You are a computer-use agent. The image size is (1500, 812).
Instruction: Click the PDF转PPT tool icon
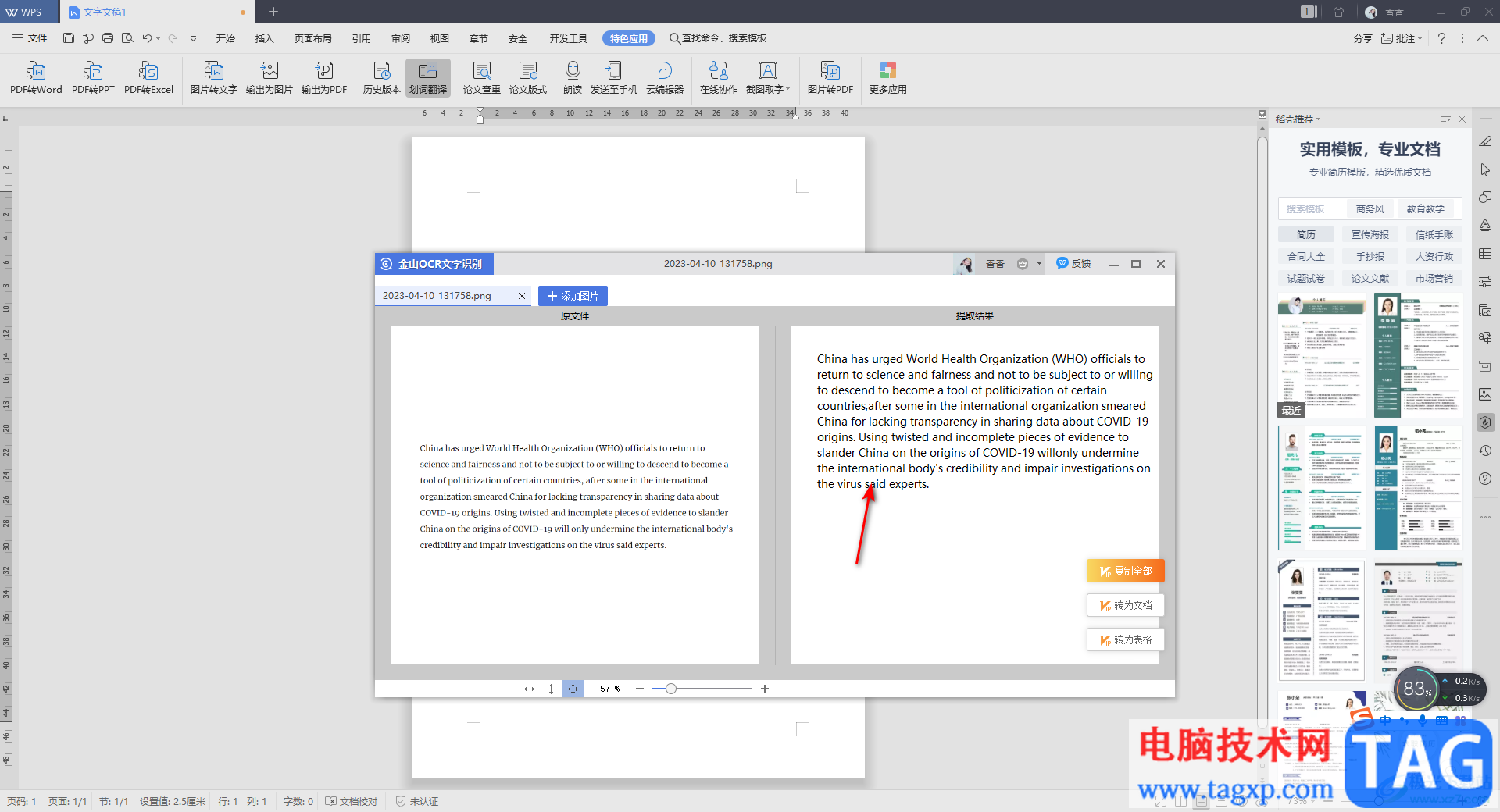point(93,78)
